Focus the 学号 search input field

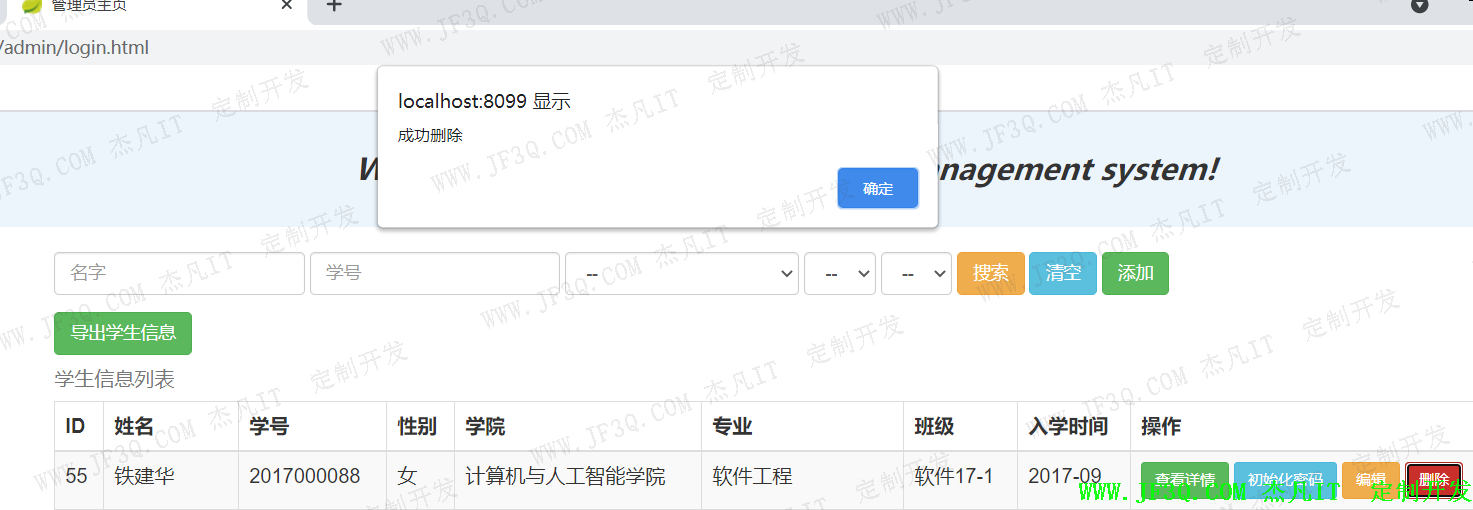coord(434,273)
